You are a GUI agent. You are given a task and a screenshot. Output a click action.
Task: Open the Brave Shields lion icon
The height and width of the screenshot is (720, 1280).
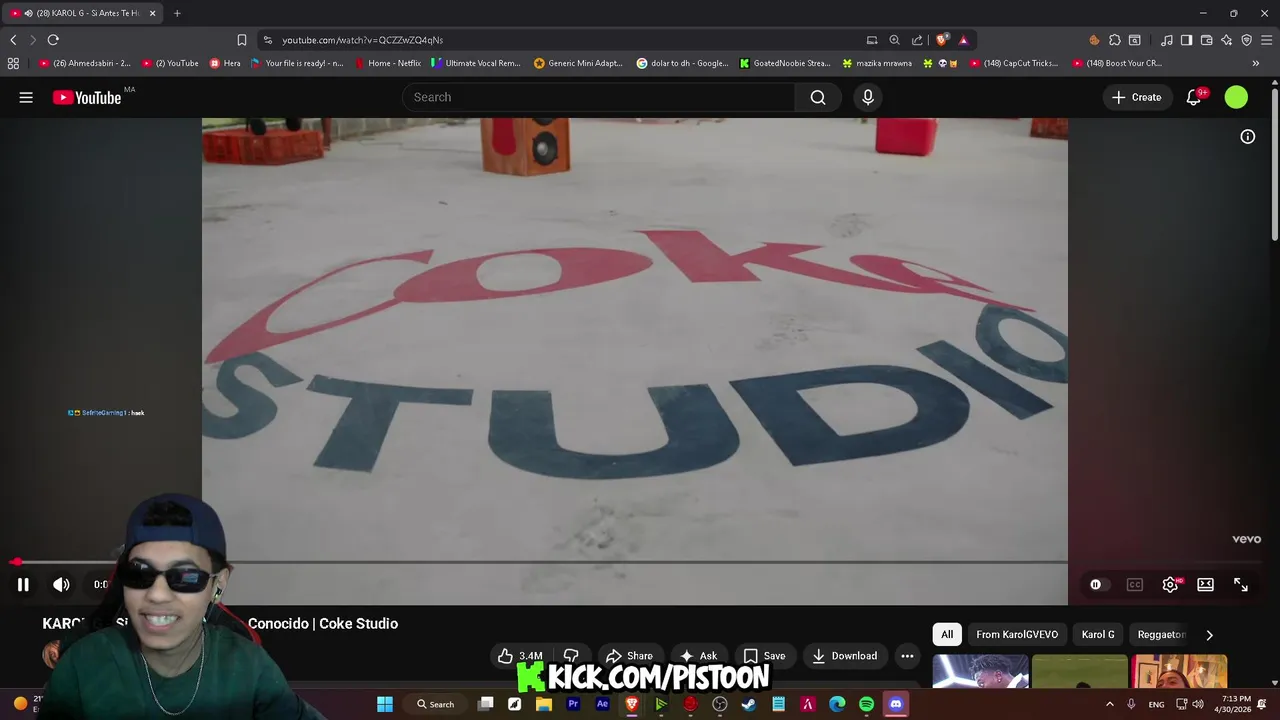tap(942, 40)
